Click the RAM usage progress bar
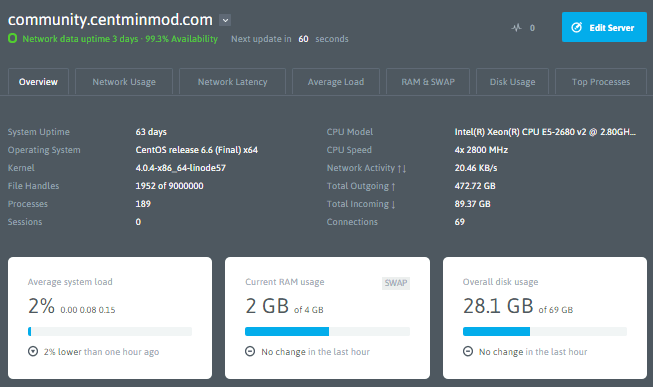The width and height of the screenshot is (653, 387). [x=327, y=332]
